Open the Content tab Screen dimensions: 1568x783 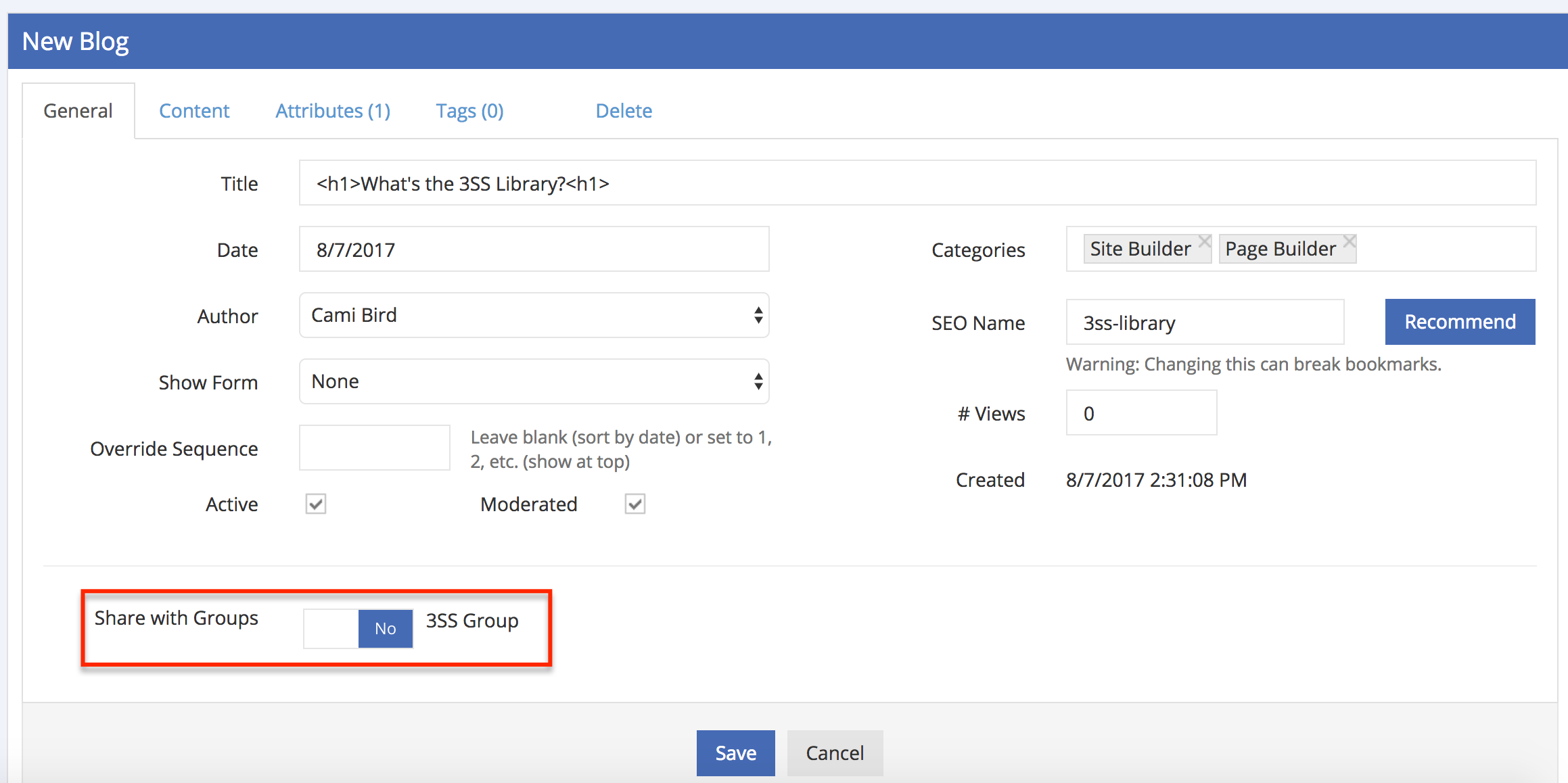[194, 111]
